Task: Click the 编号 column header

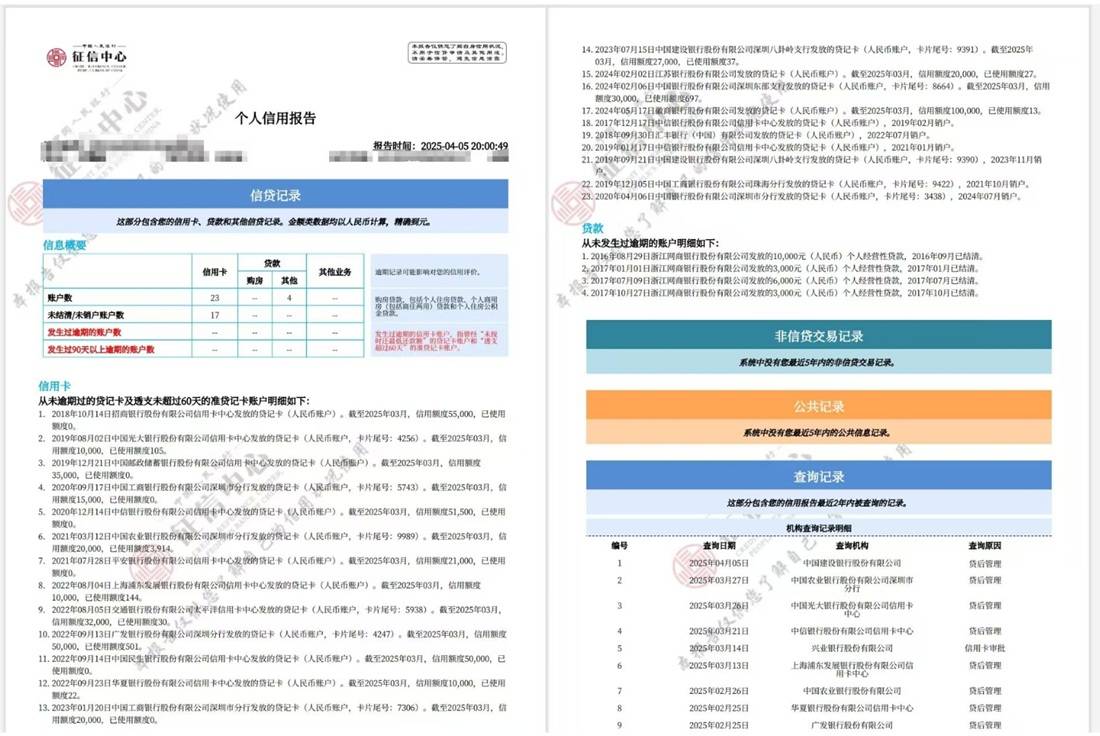Action: [x=619, y=545]
